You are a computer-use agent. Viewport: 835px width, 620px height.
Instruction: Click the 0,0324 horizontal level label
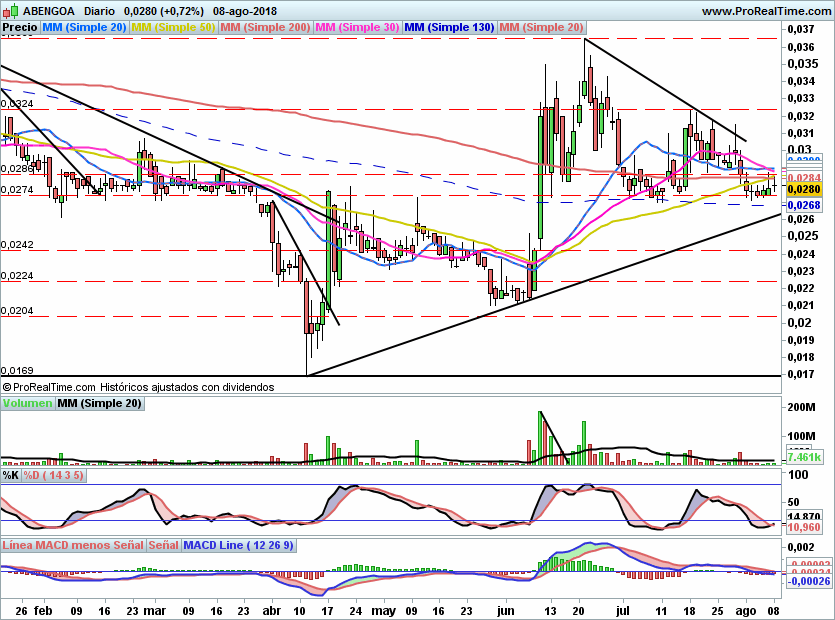17,104
